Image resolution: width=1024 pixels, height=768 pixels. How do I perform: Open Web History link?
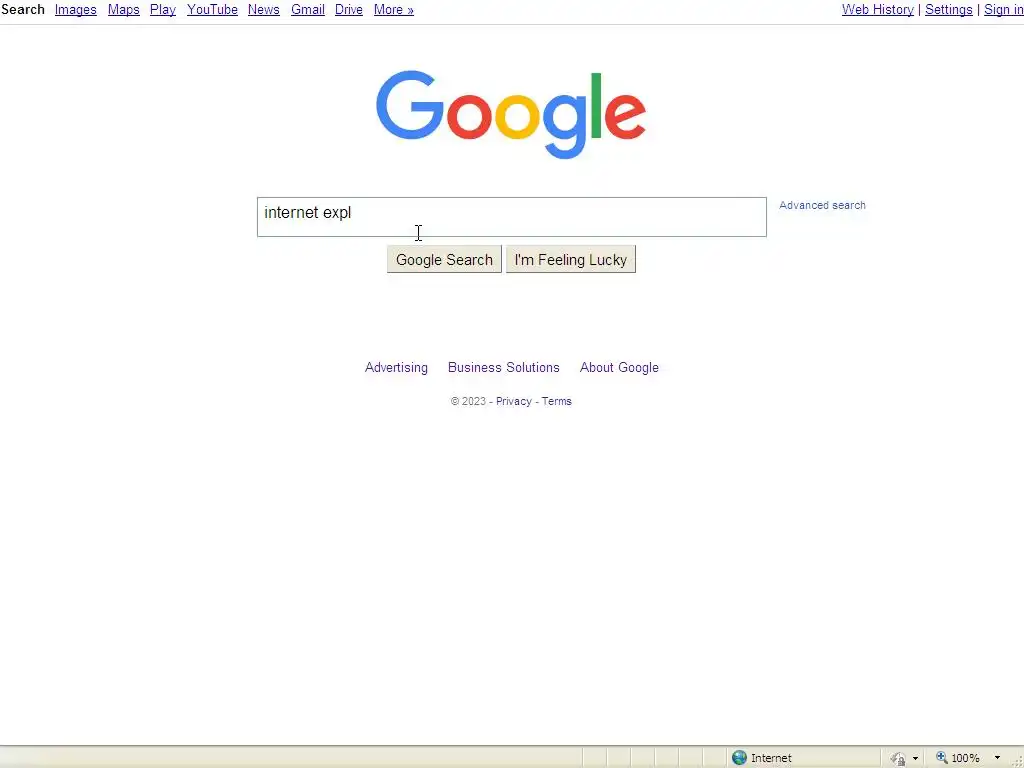point(878,10)
